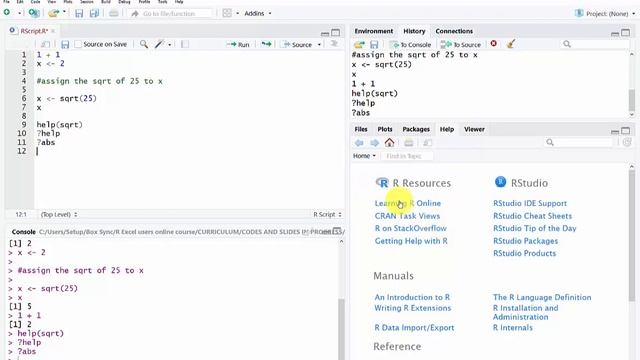Click Load History folder icon
The height and width of the screenshot is (360, 640).
tap(359, 44)
